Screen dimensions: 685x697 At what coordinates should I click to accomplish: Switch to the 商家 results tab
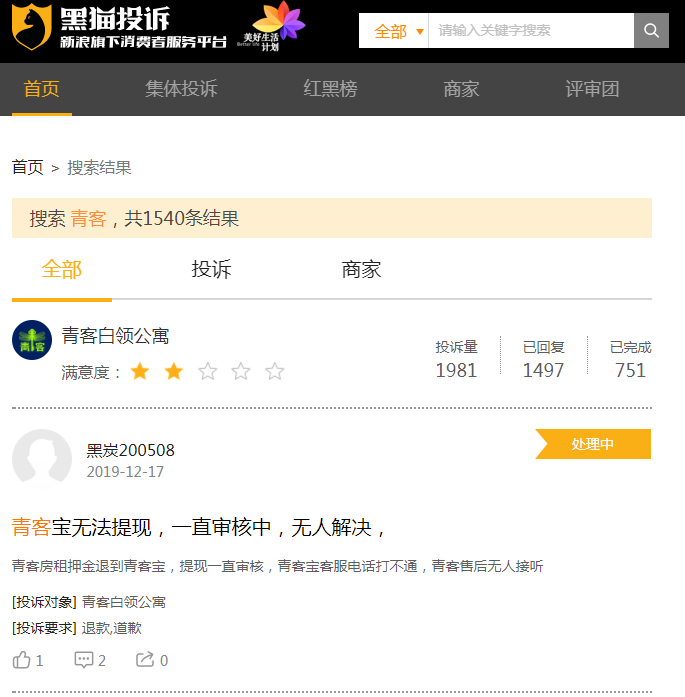(x=361, y=270)
